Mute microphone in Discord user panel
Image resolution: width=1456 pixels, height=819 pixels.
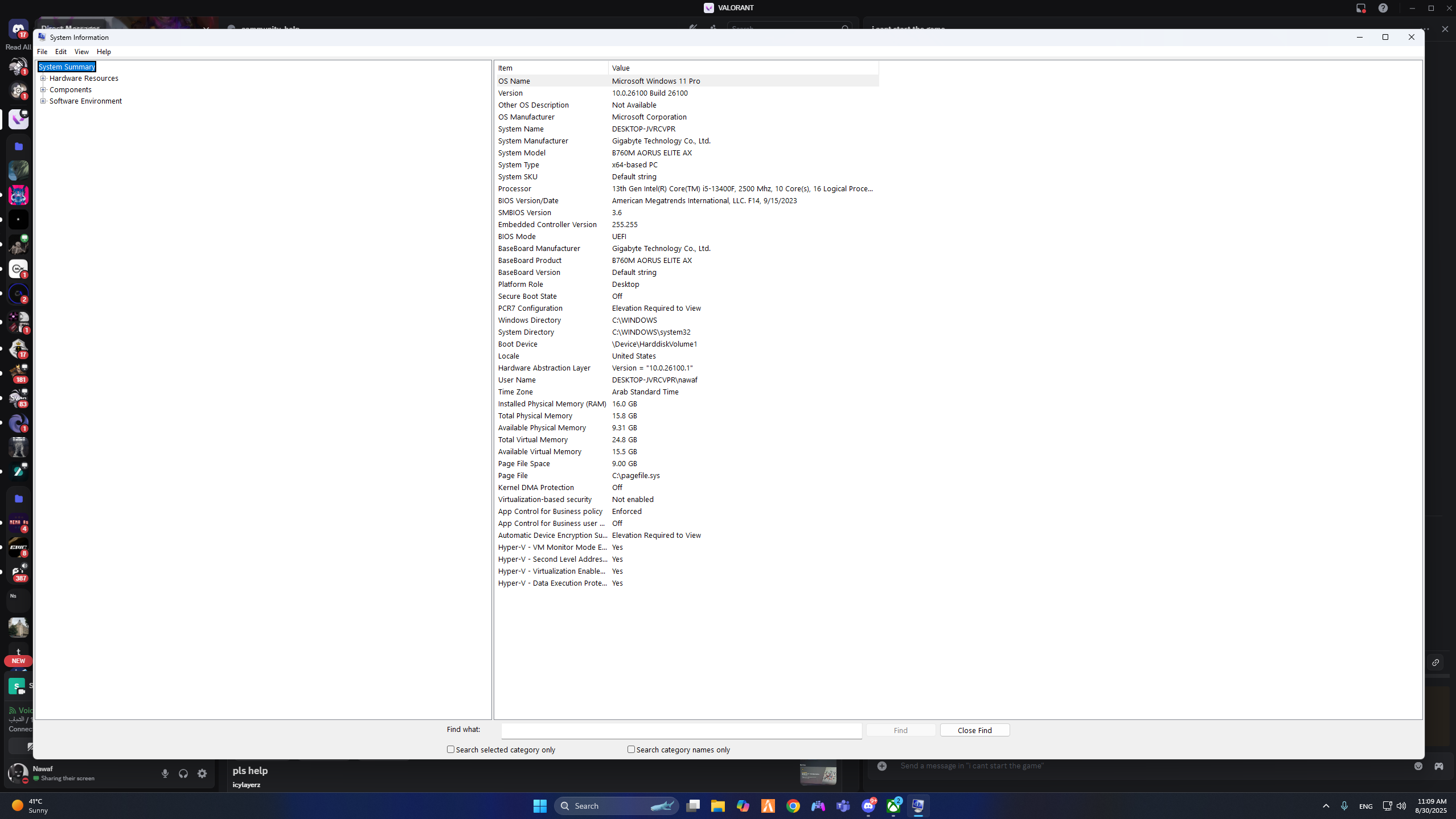click(x=165, y=773)
